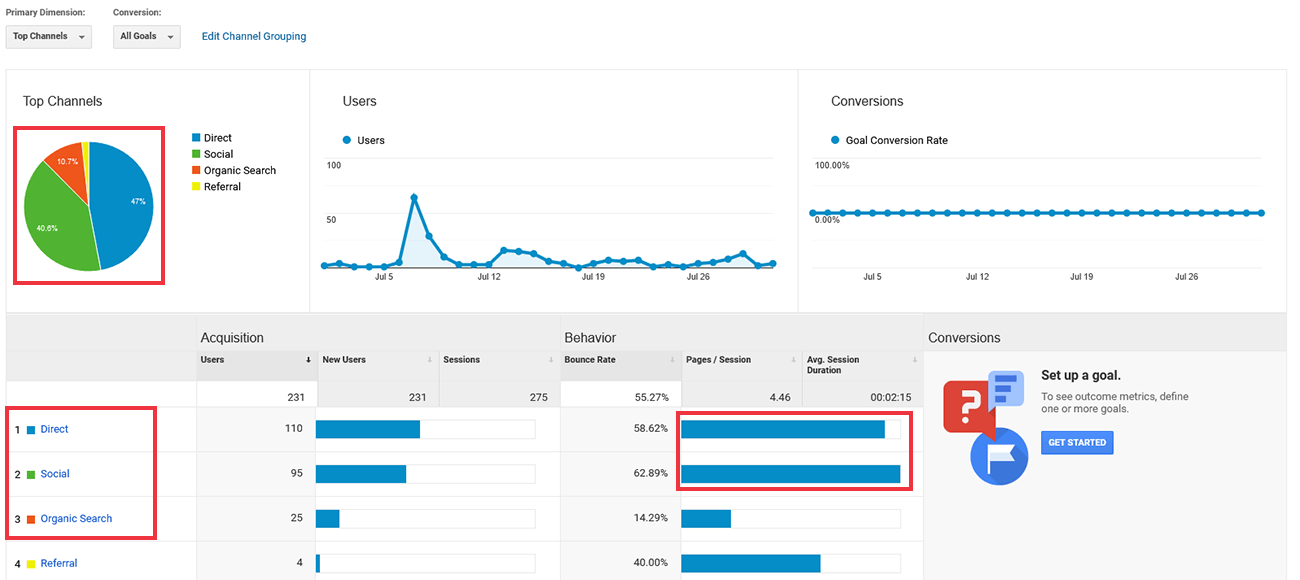
Task: Open the All Goals conversion dropdown
Action: click(x=147, y=37)
